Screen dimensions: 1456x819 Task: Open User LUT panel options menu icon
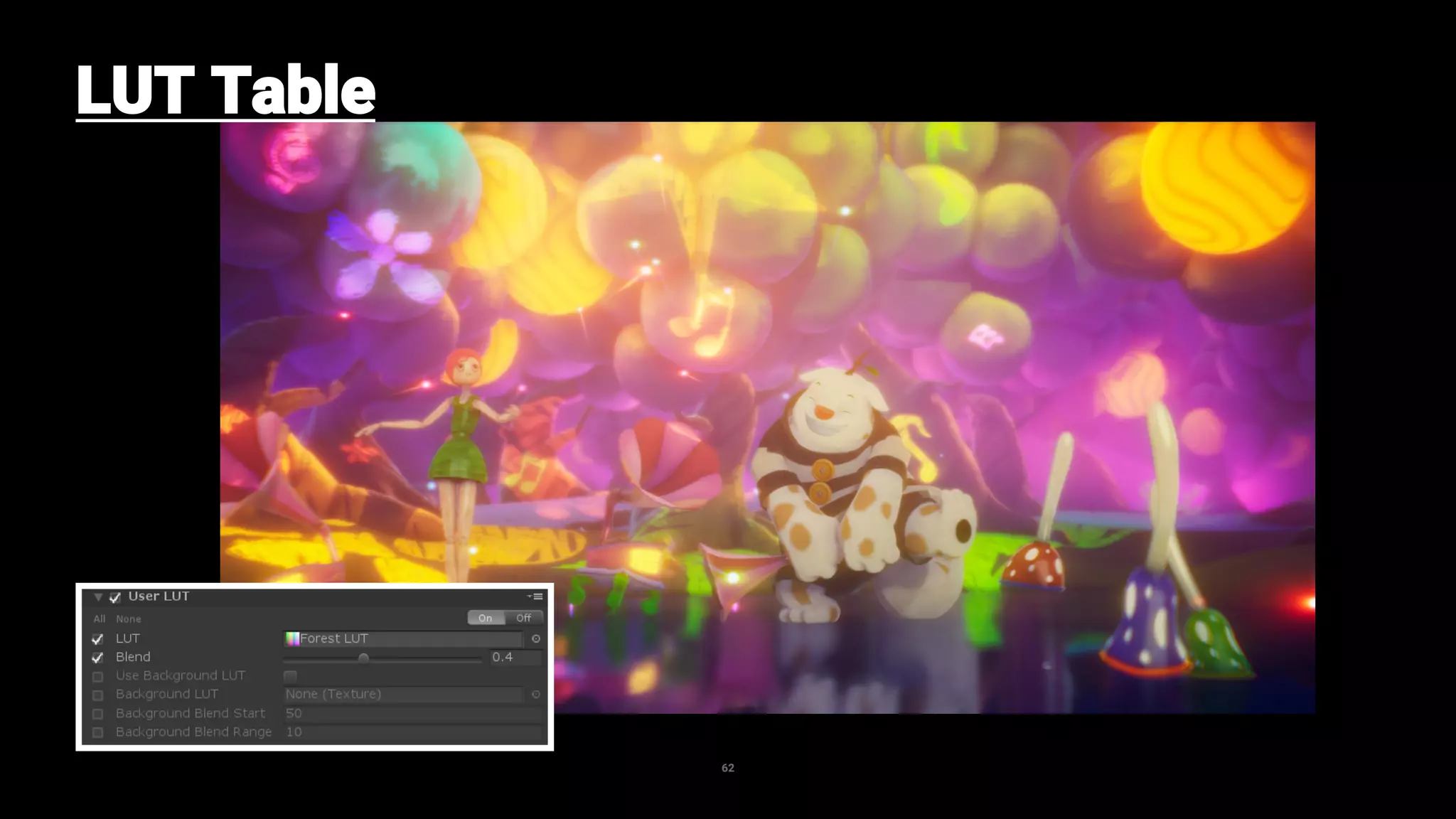pyautogui.click(x=536, y=596)
